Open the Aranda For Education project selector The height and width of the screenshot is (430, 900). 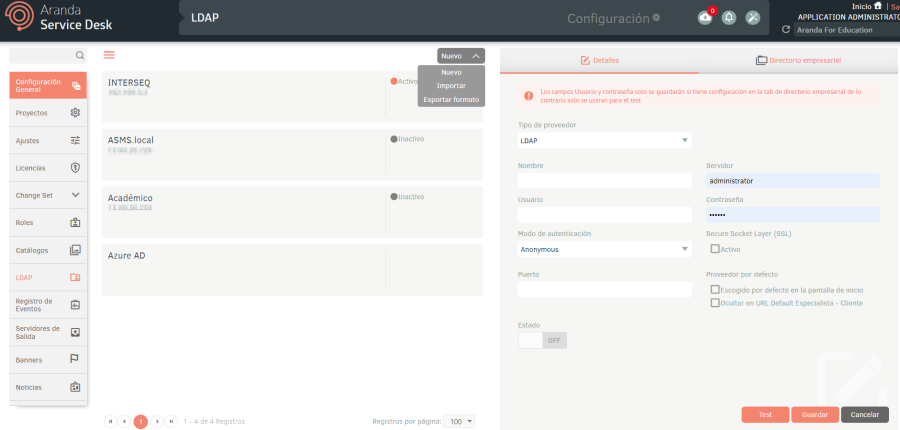tap(847, 30)
